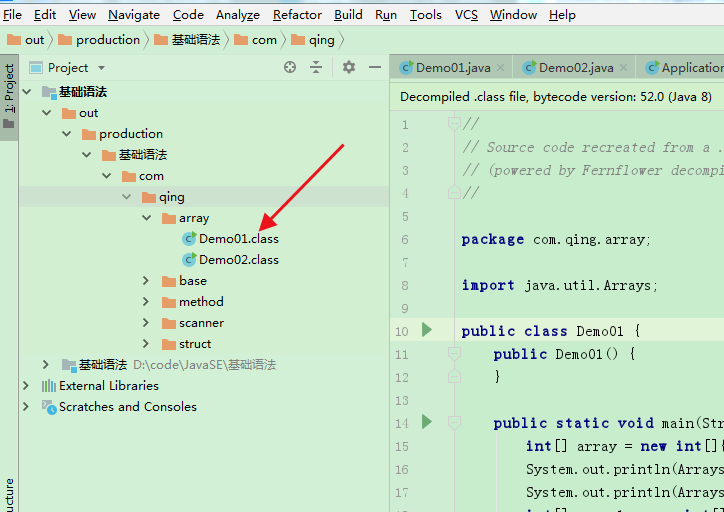The image size is (724, 512).
Task: Click the External Libraries icon
Action: click(48, 386)
